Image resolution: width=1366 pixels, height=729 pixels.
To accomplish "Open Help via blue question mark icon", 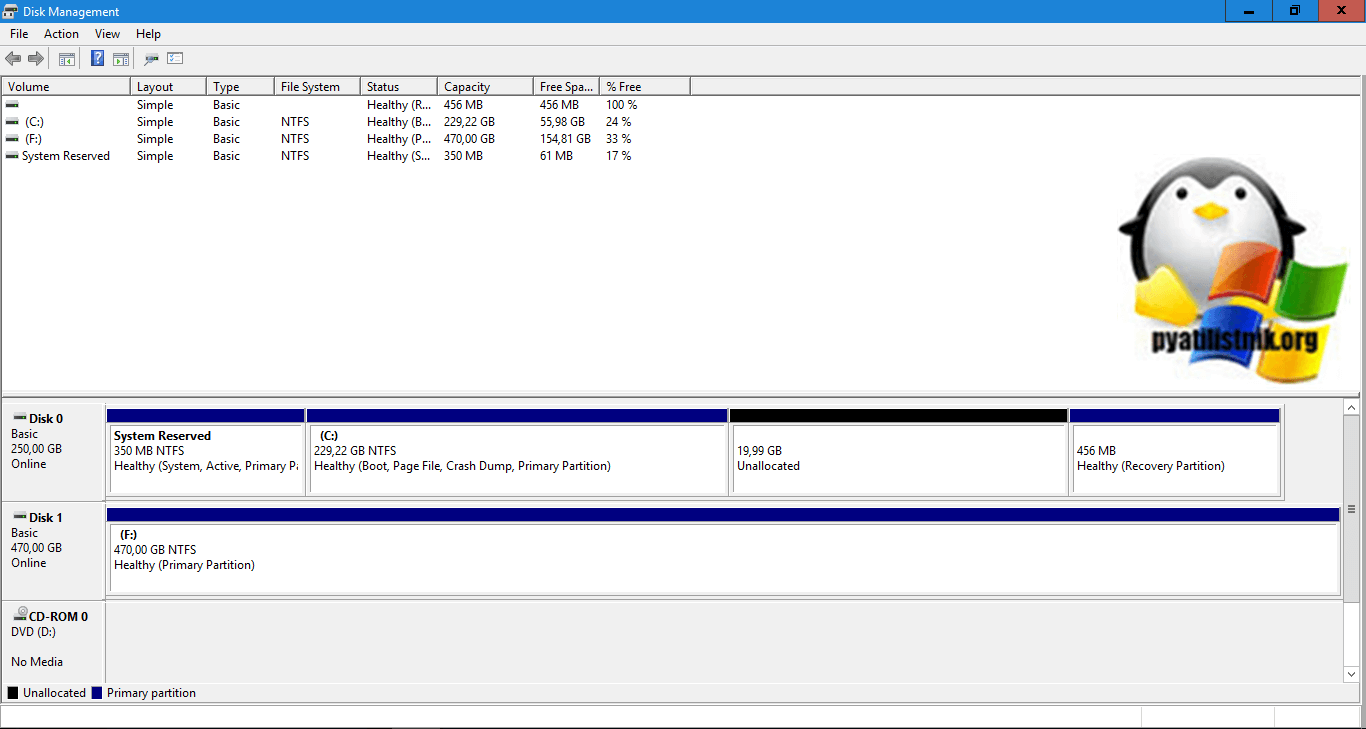I will (x=98, y=59).
